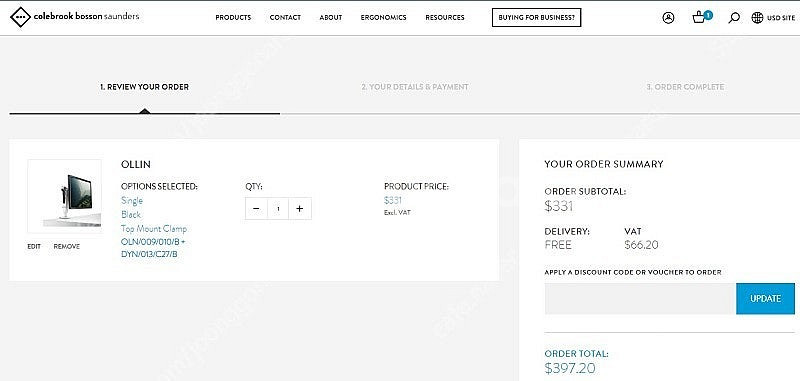The image size is (800, 381).
Task: Open the Ergonomics menu
Action: [384, 18]
